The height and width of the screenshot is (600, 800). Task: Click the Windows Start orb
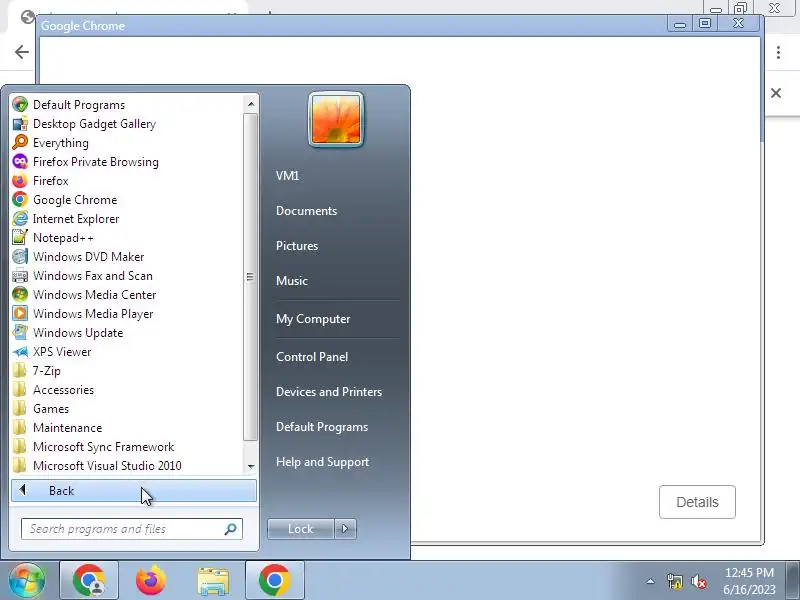click(27, 580)
